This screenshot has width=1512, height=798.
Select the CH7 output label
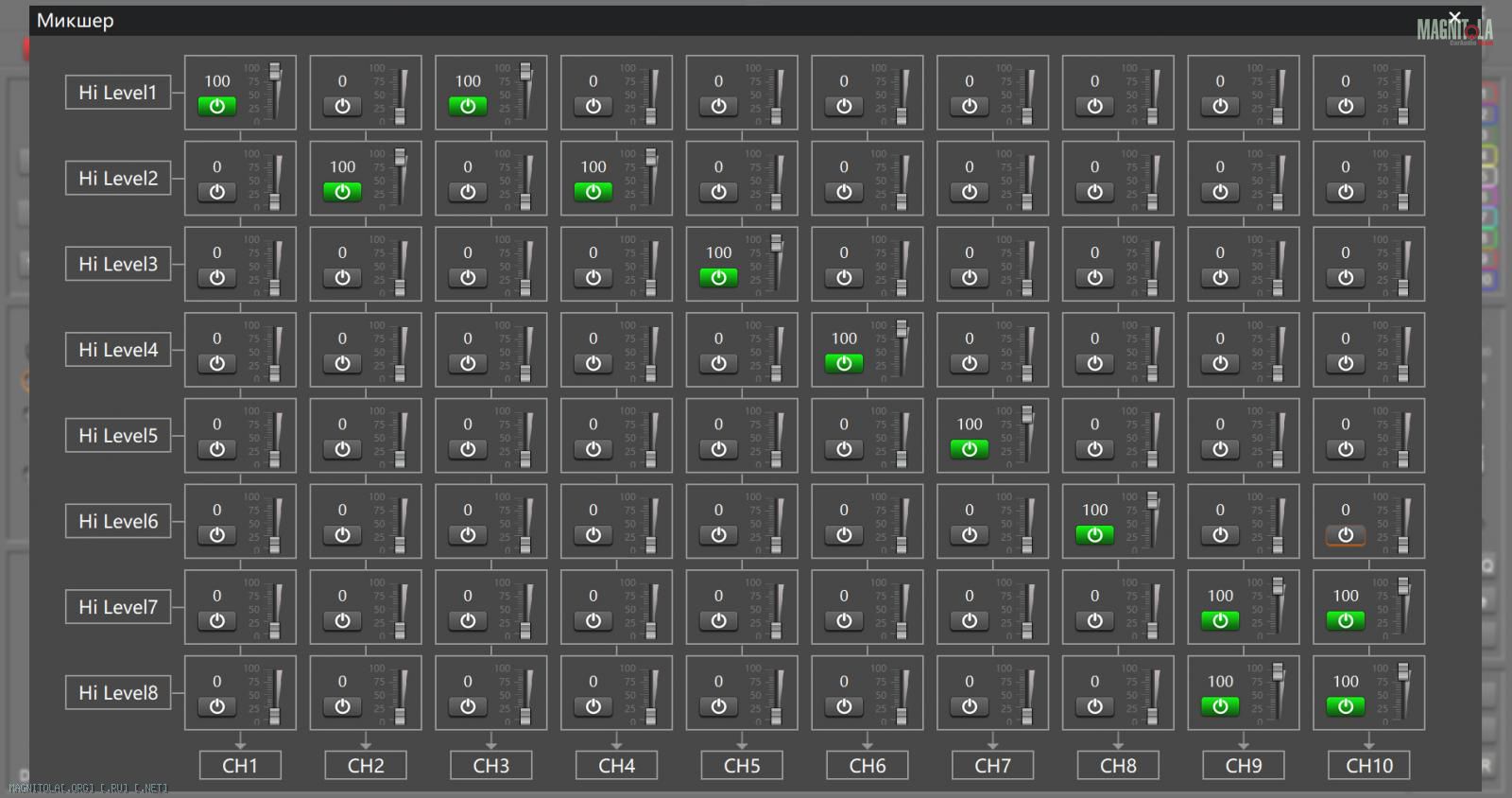coord(993,766)
